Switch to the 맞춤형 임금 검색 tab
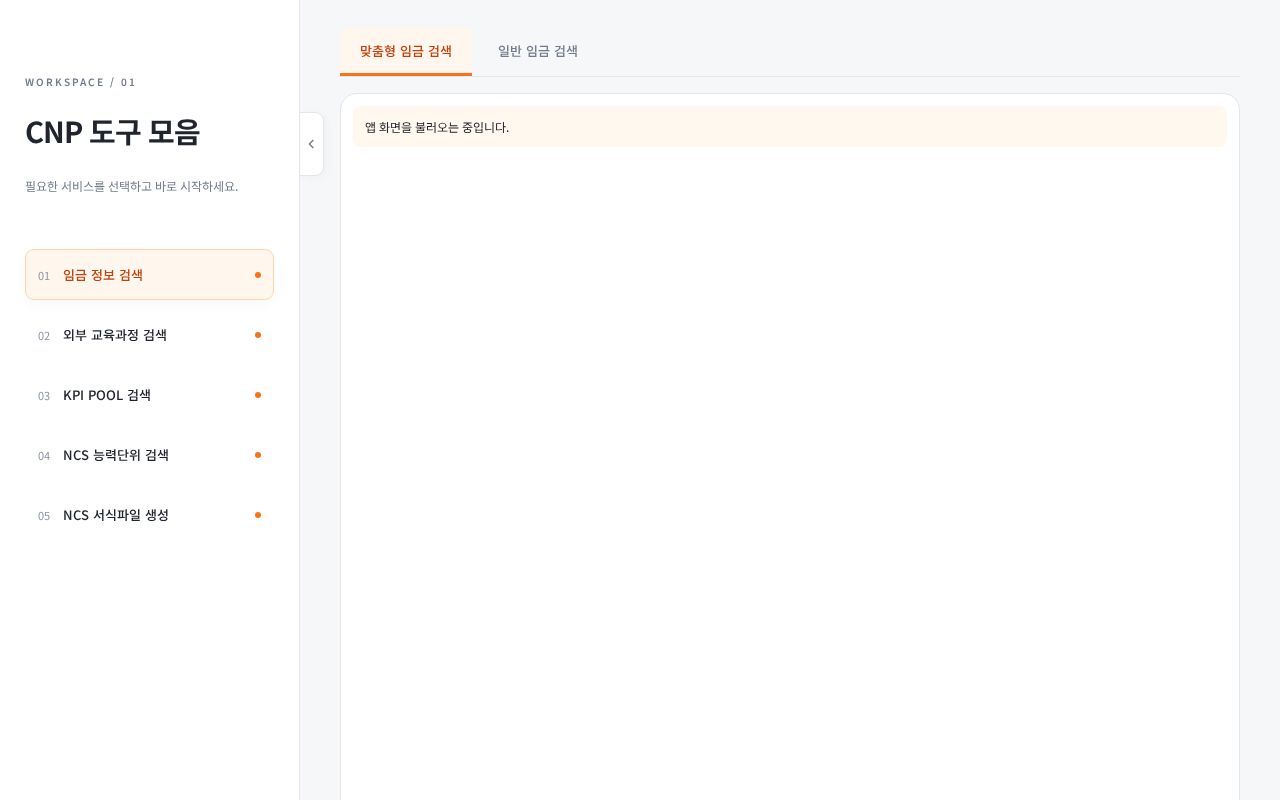The width and height of the screenshot is (1280, 800). click(x=406, y=51)
